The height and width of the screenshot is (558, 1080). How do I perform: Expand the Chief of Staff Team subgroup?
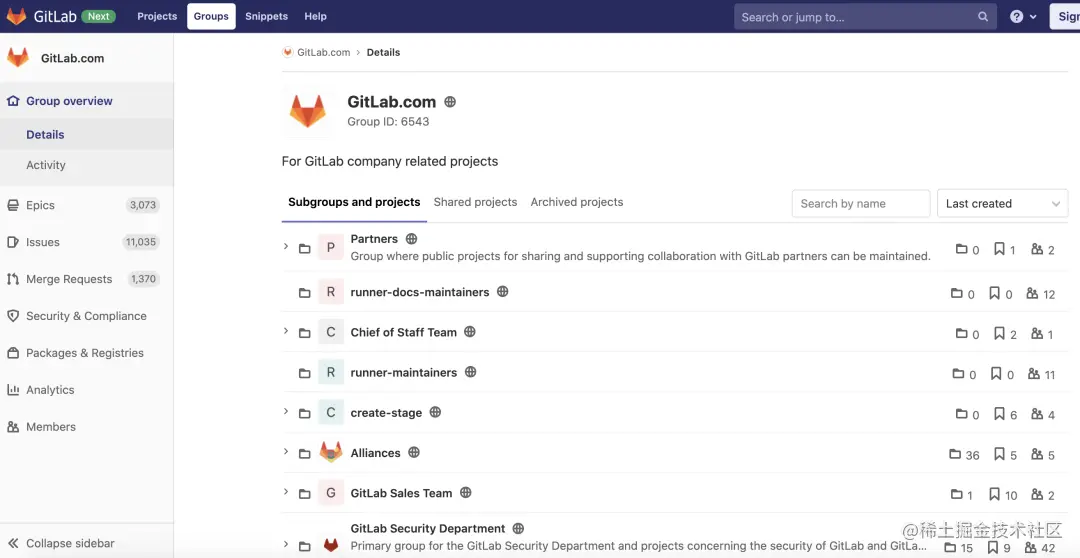286,331
